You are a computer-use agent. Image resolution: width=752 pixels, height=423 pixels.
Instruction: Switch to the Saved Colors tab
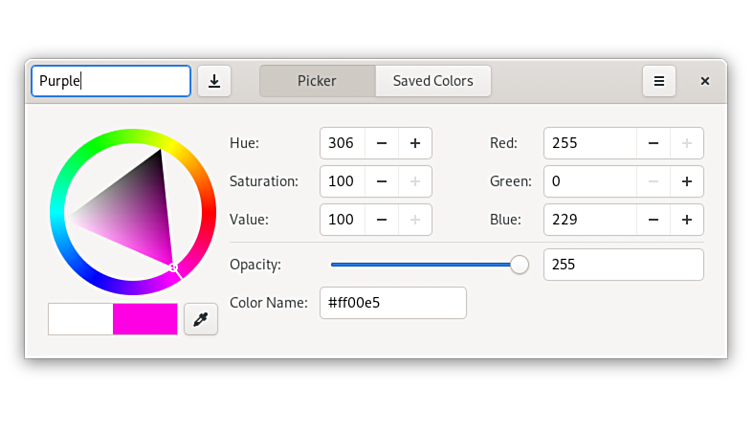click(433, 81)
